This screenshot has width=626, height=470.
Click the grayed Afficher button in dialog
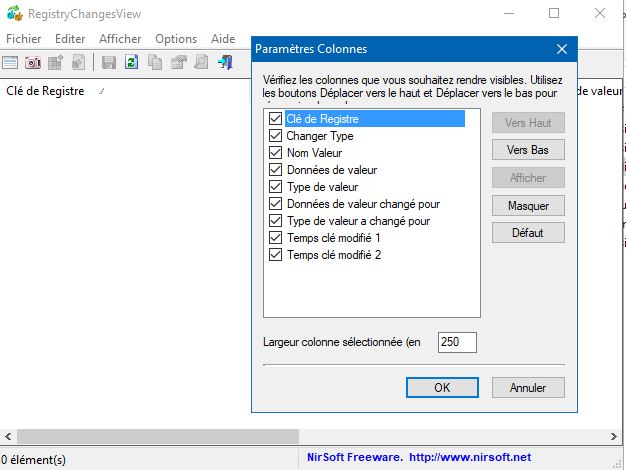[528, 178]
